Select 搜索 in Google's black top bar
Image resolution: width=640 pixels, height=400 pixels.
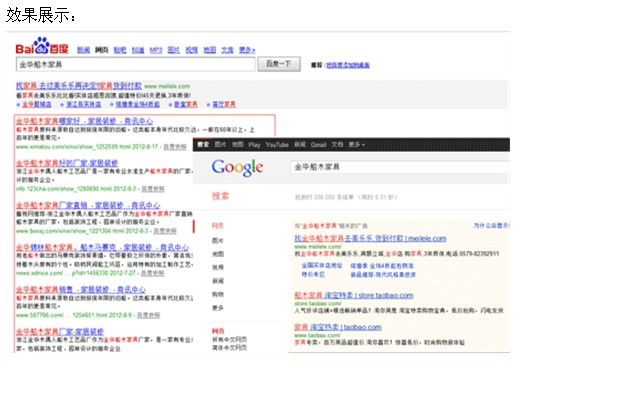[203, 144]
